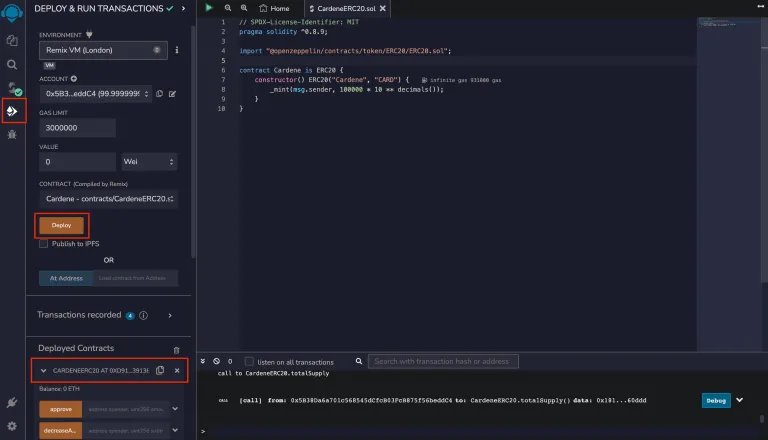Click the decreaseAllowance parameters input field

coord(126,431)
